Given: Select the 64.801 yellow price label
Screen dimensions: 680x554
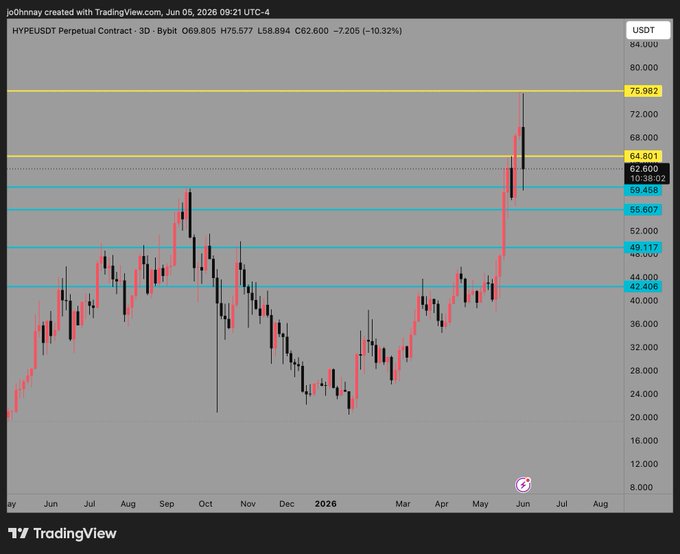Looking at the screenshot, I should pos(643,156).
